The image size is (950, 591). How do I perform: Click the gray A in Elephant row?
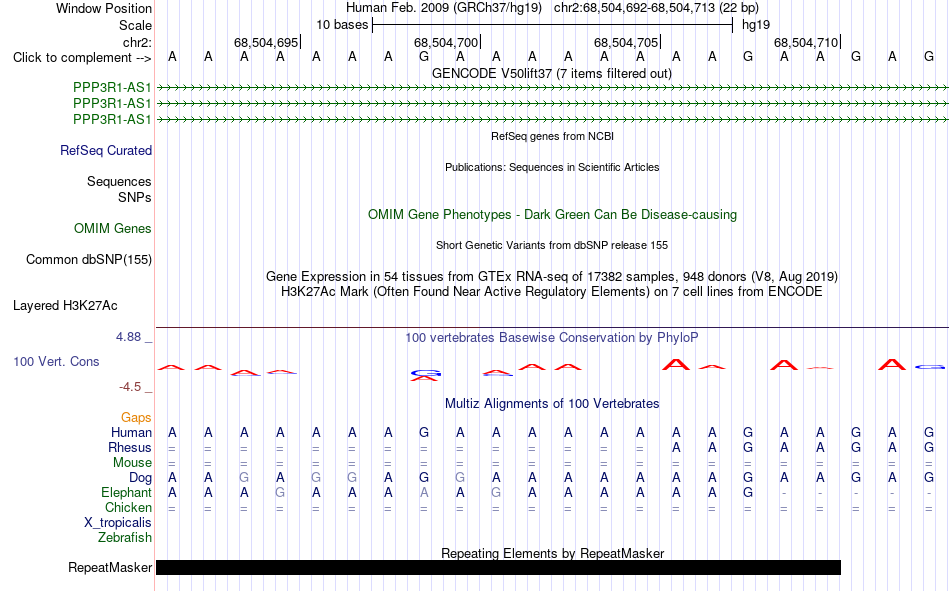424,493
